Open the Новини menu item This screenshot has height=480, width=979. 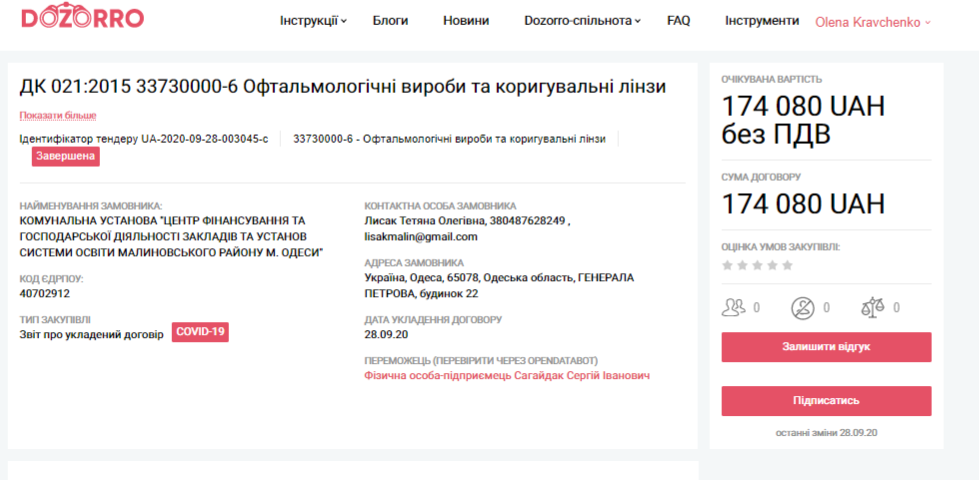pos(466,21)
